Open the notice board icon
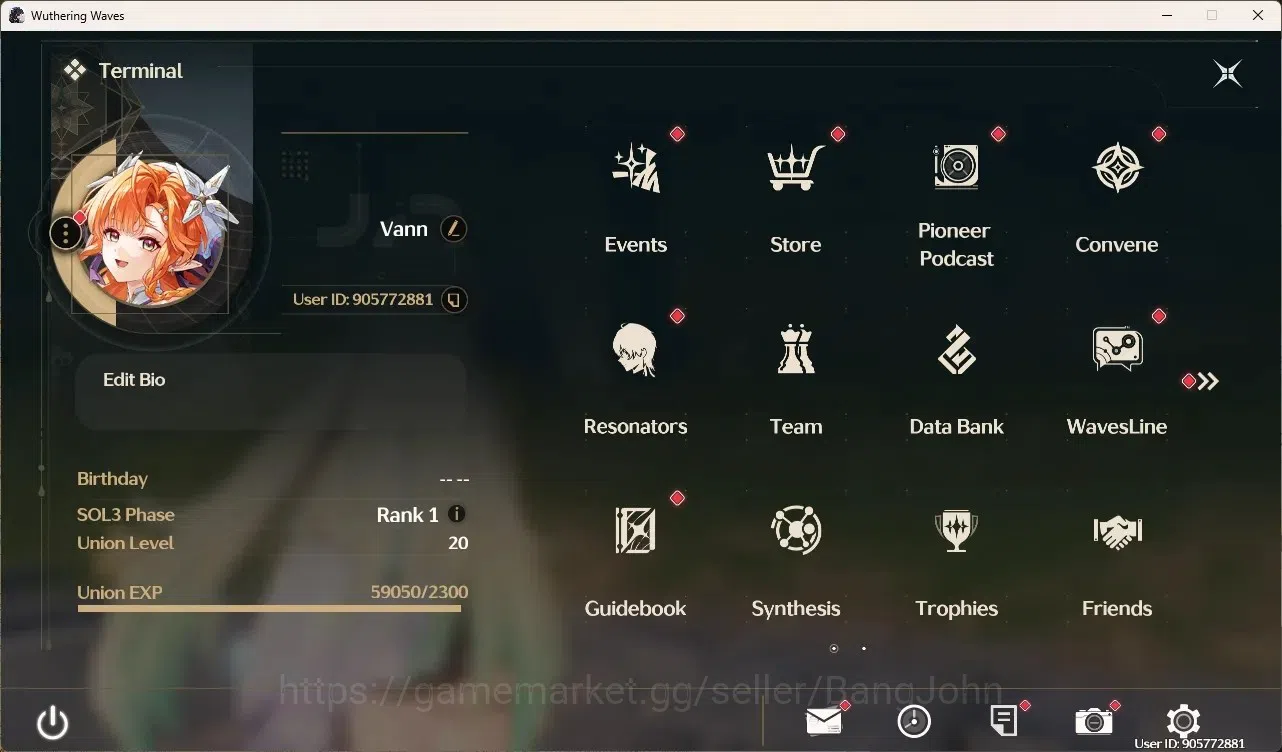1282x752 pixels. click(x=1004, y=721)
